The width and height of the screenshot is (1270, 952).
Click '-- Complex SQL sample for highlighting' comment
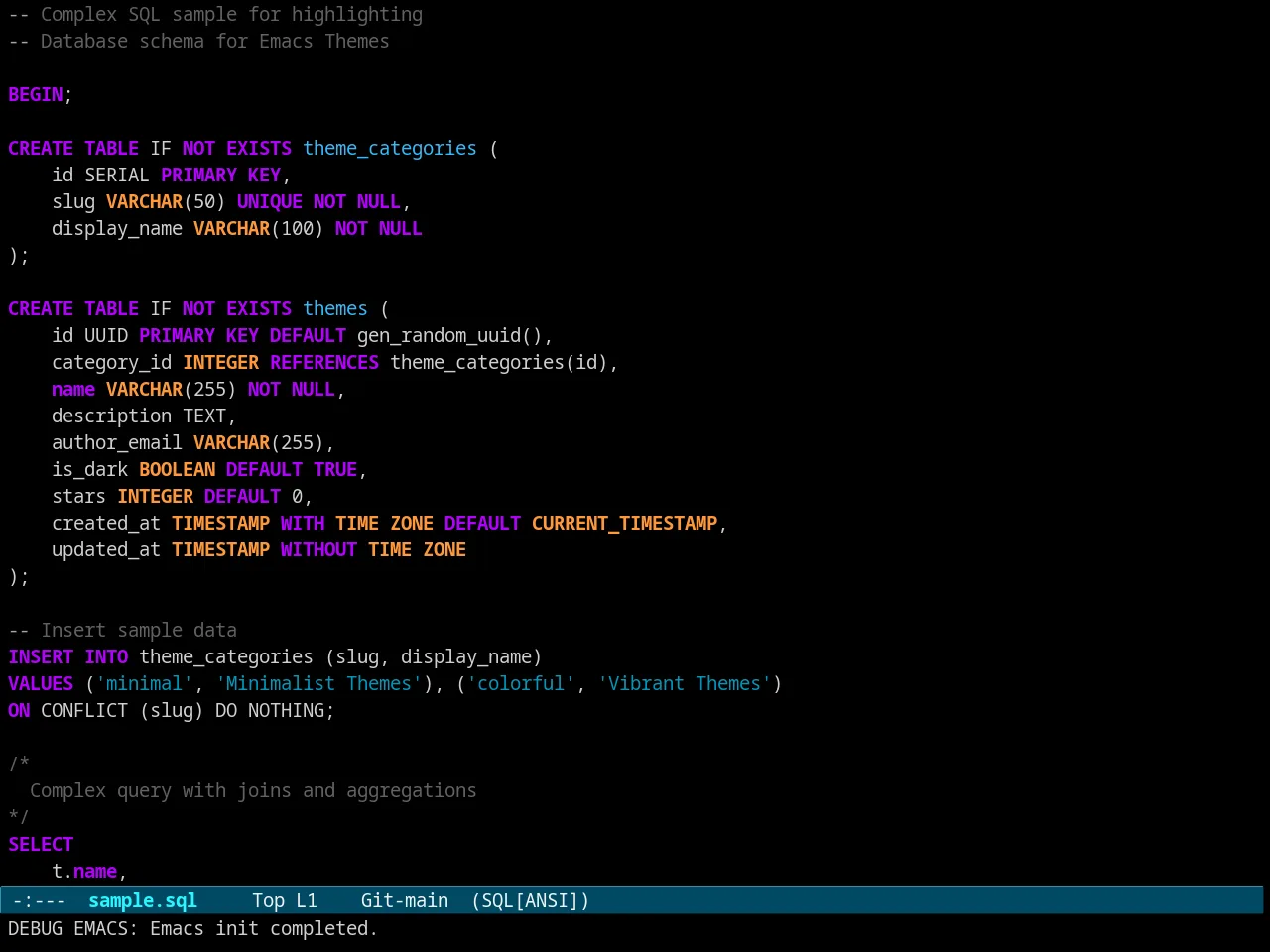[215, 14]
